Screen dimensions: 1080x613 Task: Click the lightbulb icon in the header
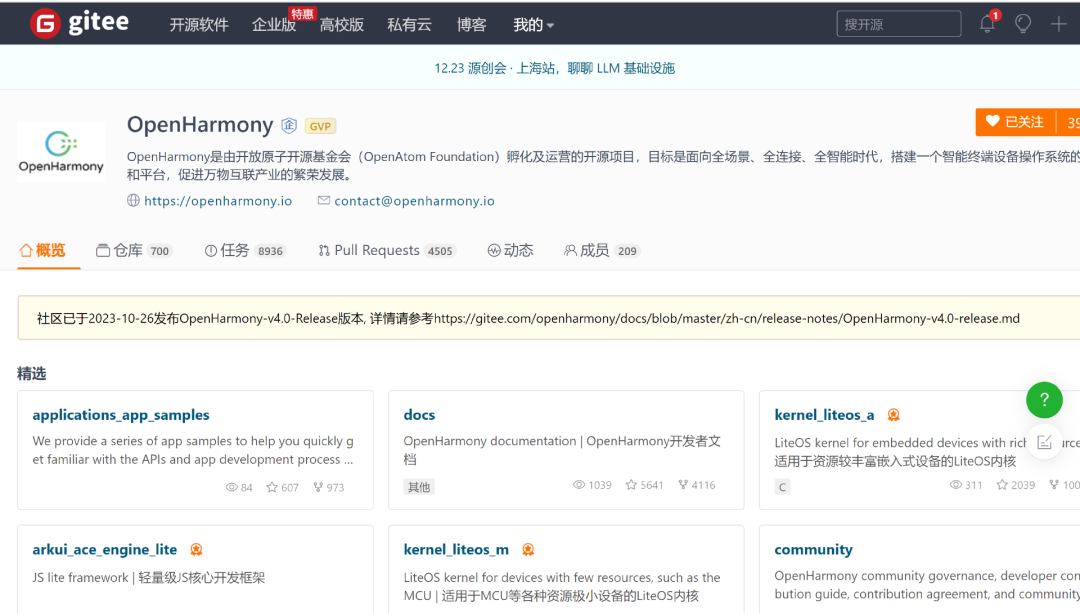click(1023, 24)
